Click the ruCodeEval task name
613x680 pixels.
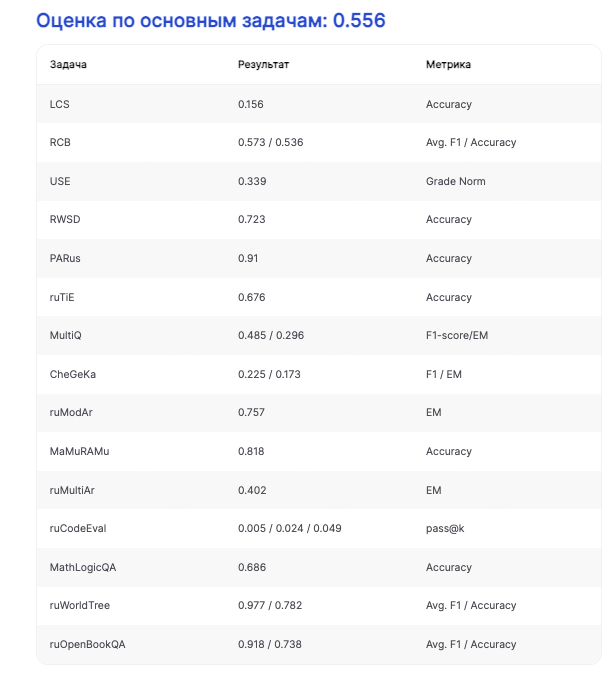tap(79, 528)
